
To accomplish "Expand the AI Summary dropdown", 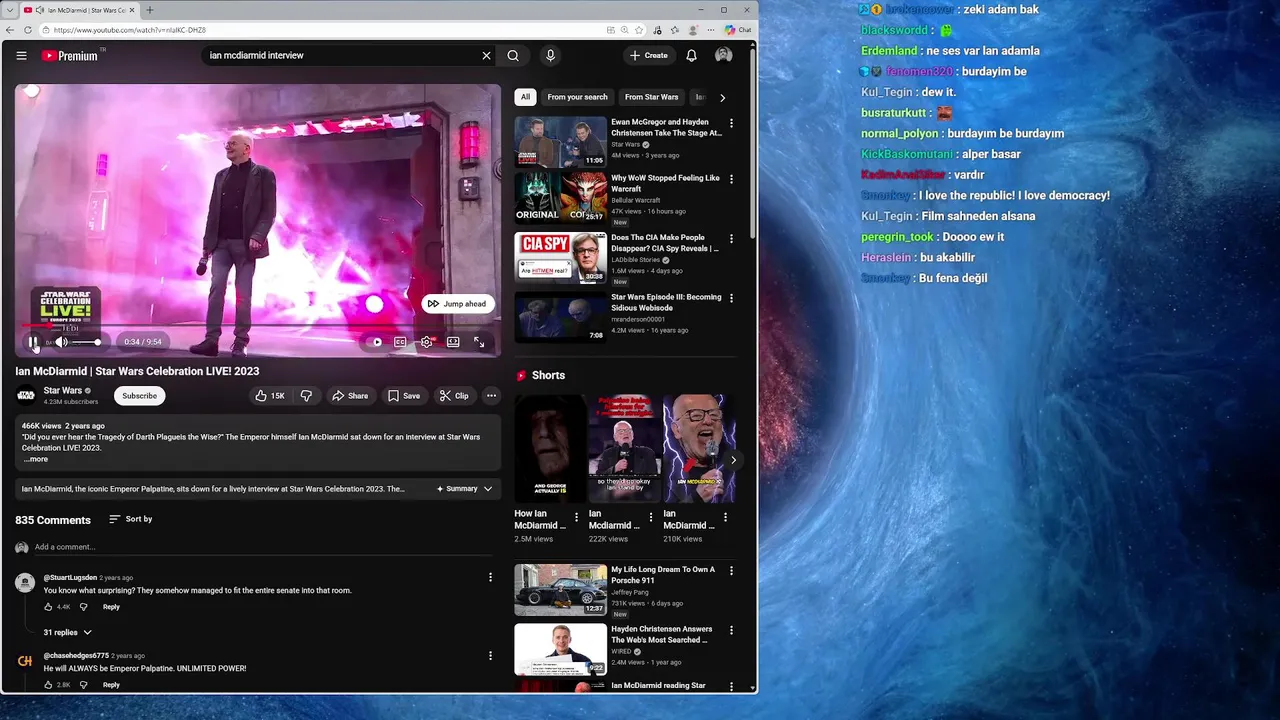I will coord(465,489).
